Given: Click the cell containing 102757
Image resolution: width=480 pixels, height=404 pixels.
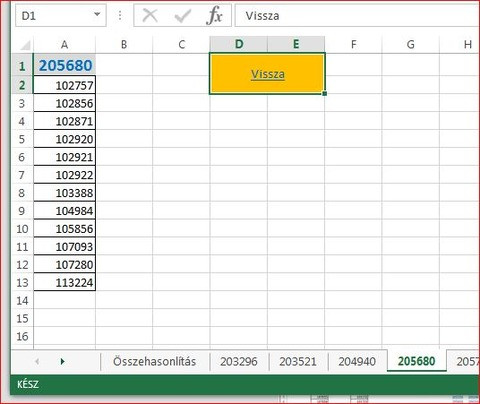Looking at the screenshot, I should coord(65,85).
